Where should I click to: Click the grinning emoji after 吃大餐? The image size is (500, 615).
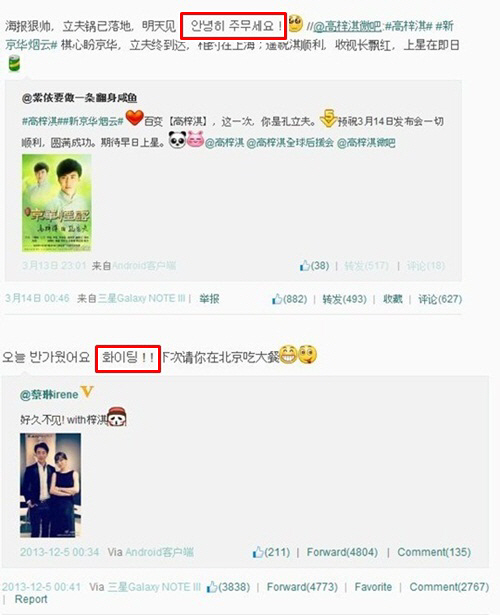288,354
